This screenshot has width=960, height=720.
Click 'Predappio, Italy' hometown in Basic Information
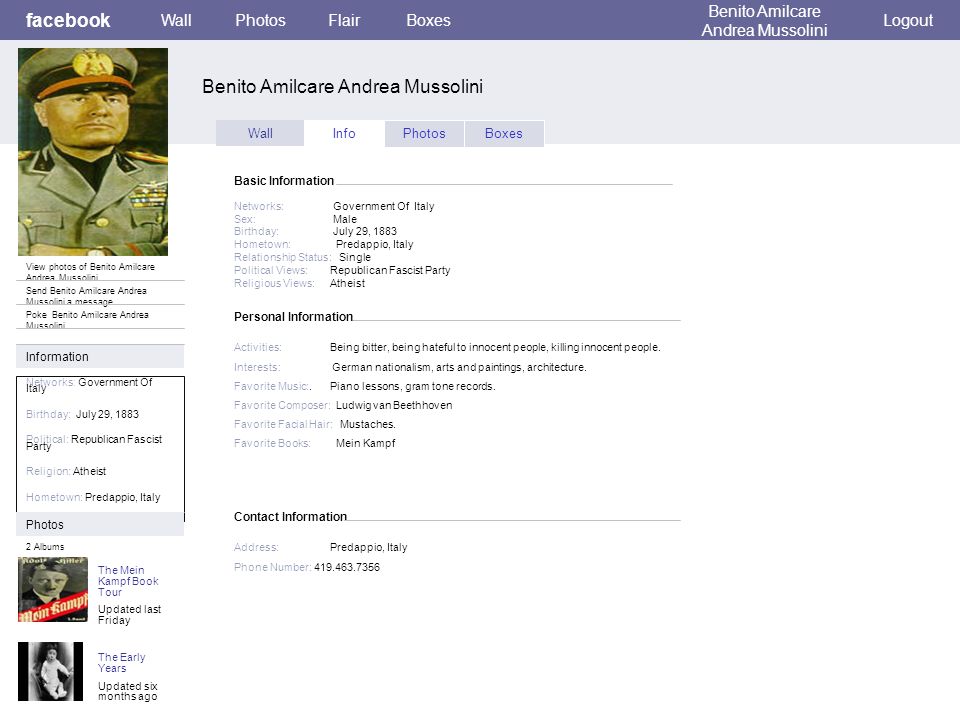(375, 244)
